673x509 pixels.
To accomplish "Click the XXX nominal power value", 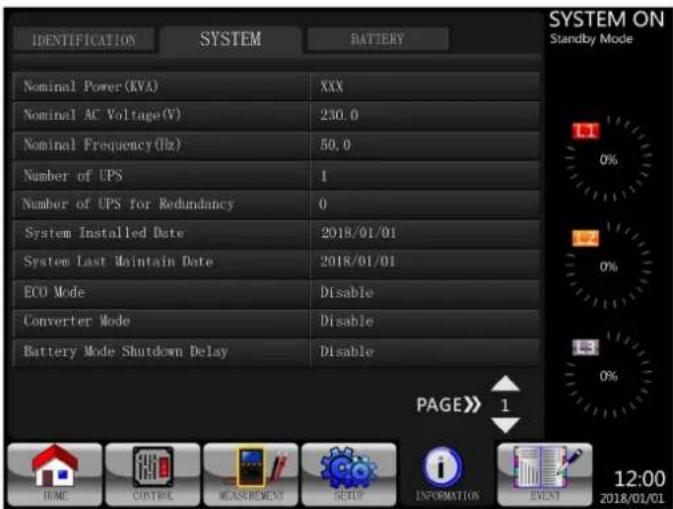I will click(x=332, y=87).
